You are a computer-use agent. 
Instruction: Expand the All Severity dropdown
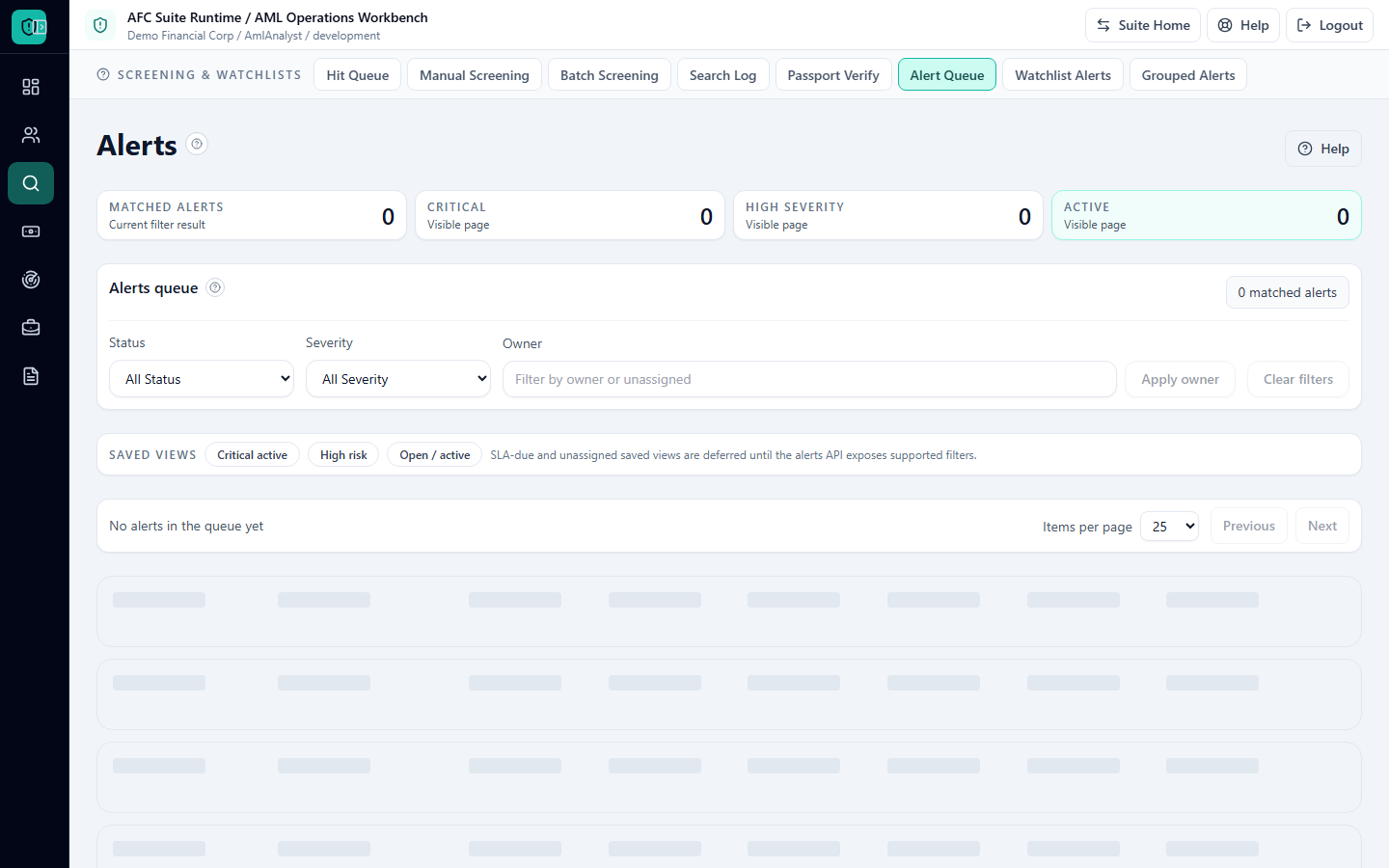click(x=398, y=379)
